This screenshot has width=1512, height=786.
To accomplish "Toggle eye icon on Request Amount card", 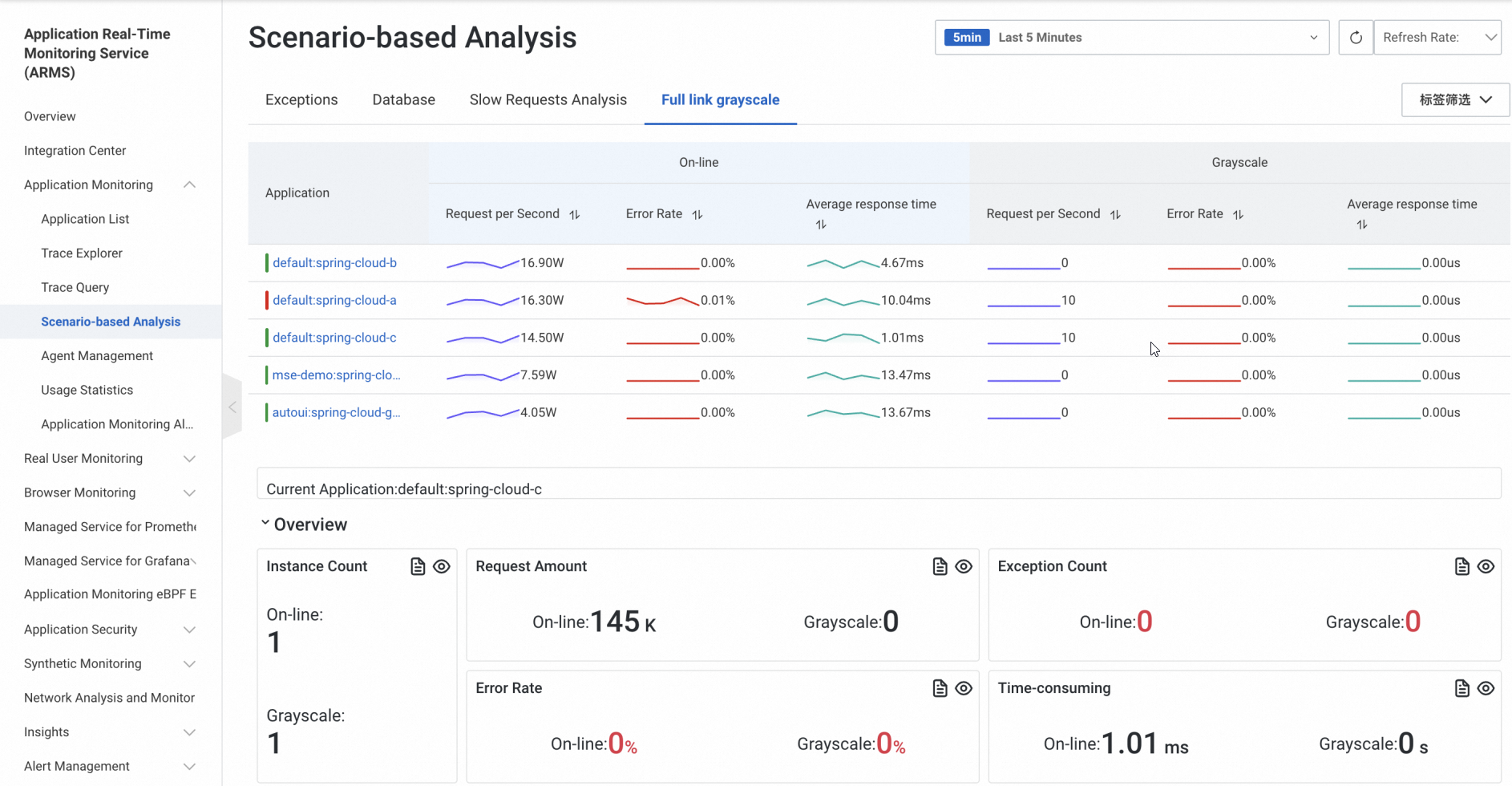I will tap(964, 566).
